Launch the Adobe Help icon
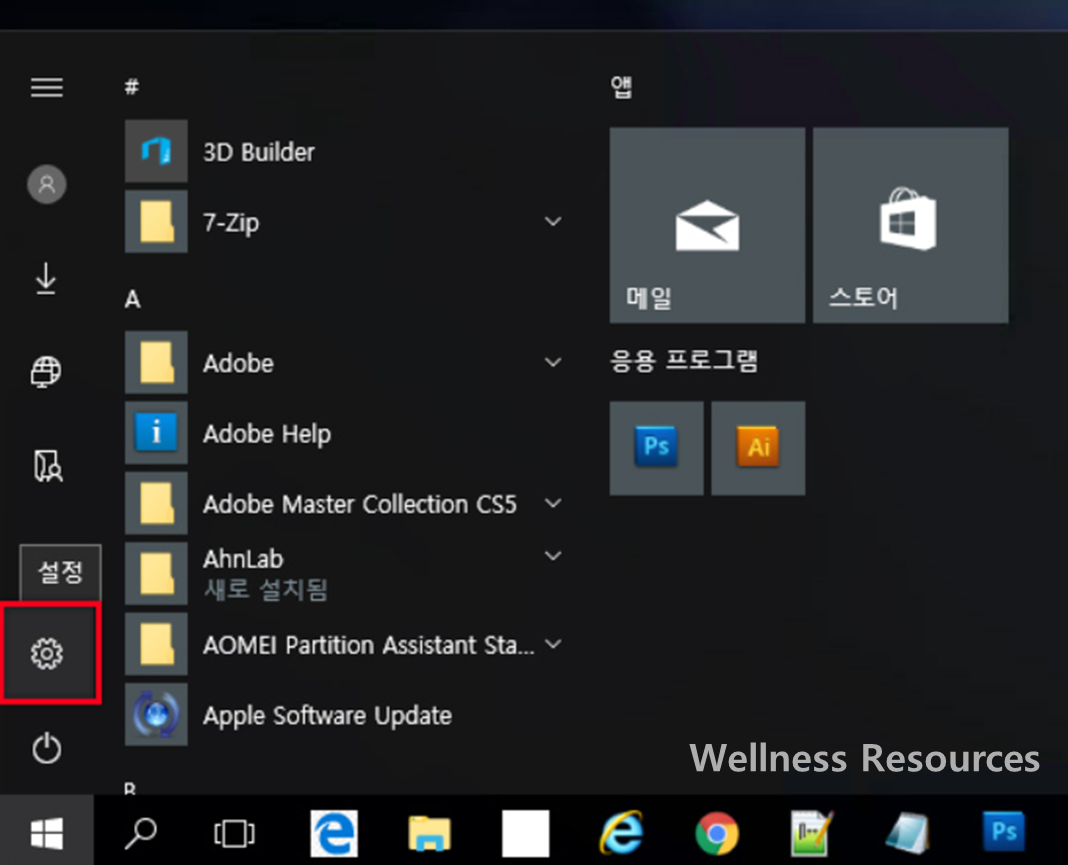 coord(156,433)
